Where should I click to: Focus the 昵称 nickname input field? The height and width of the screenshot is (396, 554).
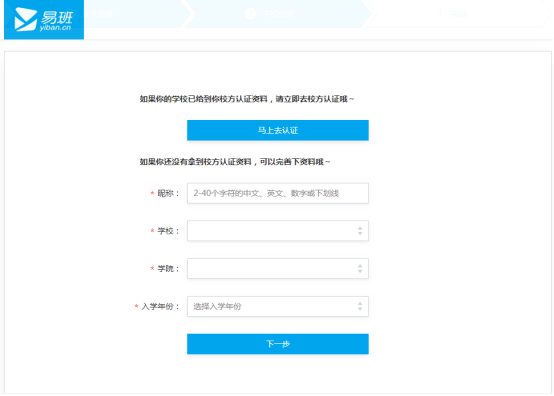pos(278,193)
